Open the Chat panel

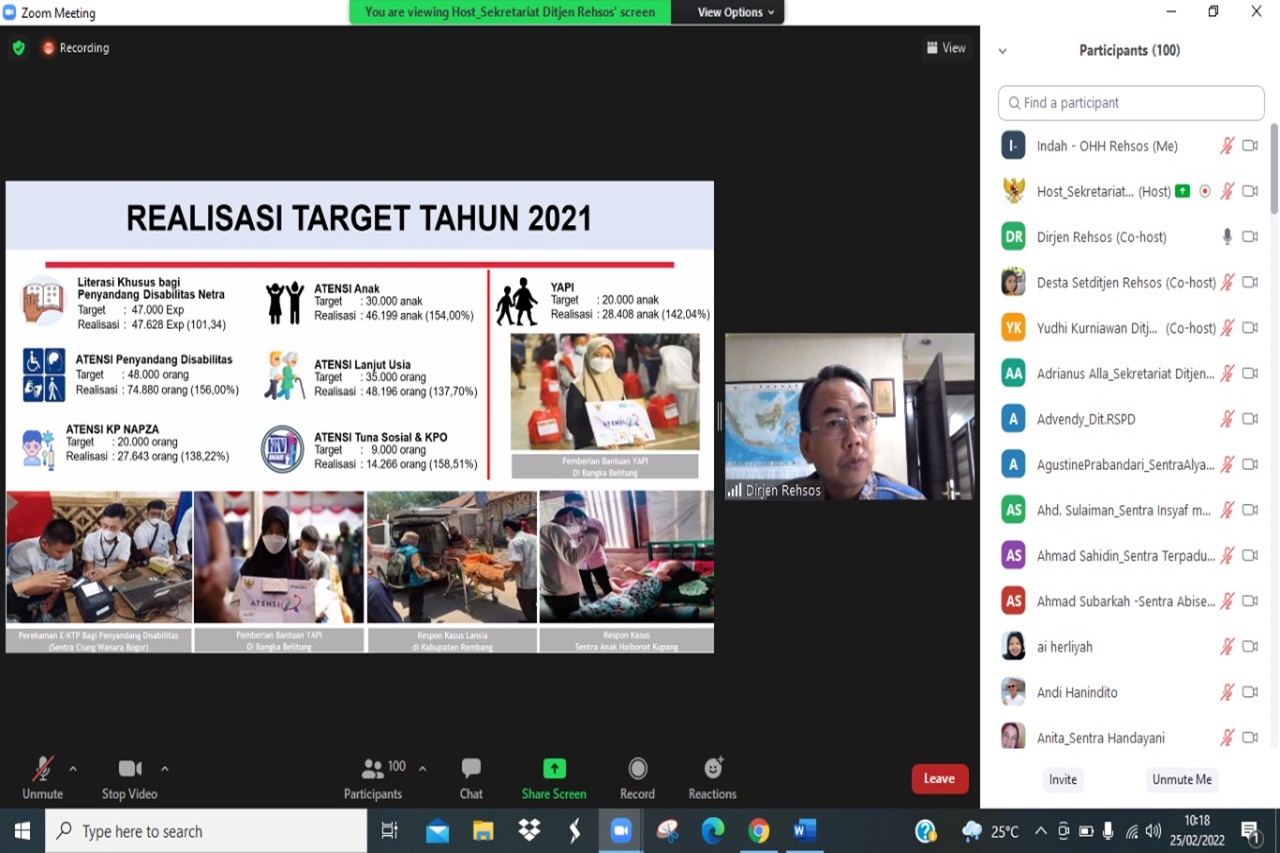coord(471,779)
